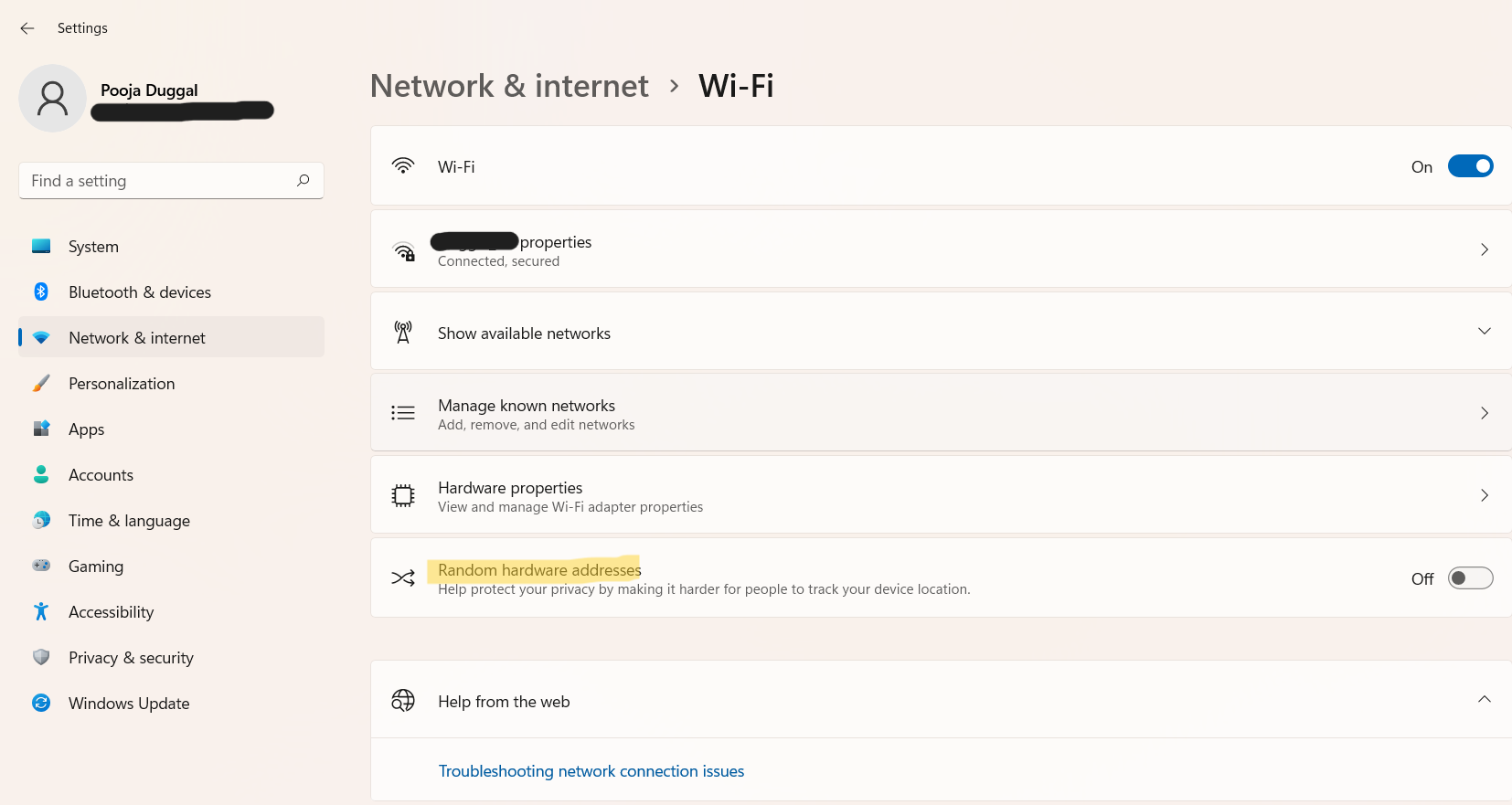1512x805 pixels.
Task: Open the Personalization settings category
Action: pyautogui.click(x=122, y=384)
